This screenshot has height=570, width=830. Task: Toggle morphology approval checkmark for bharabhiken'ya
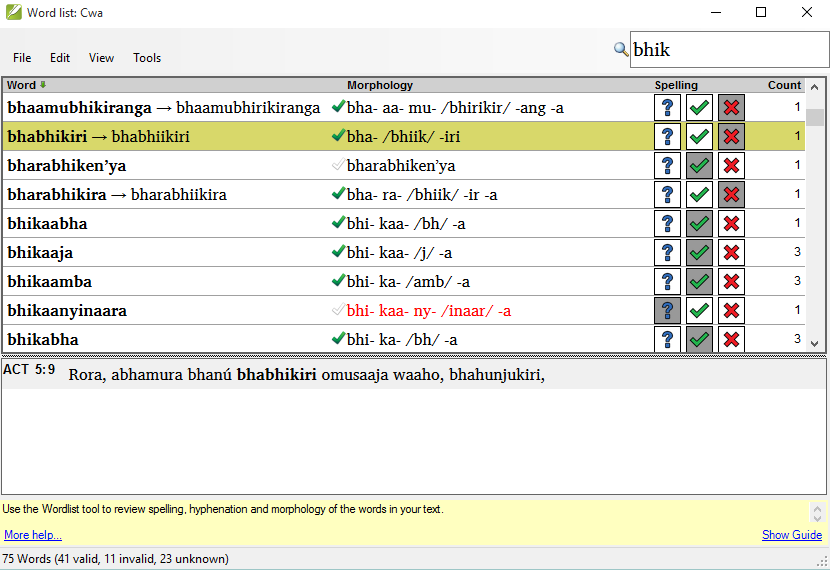338,165
